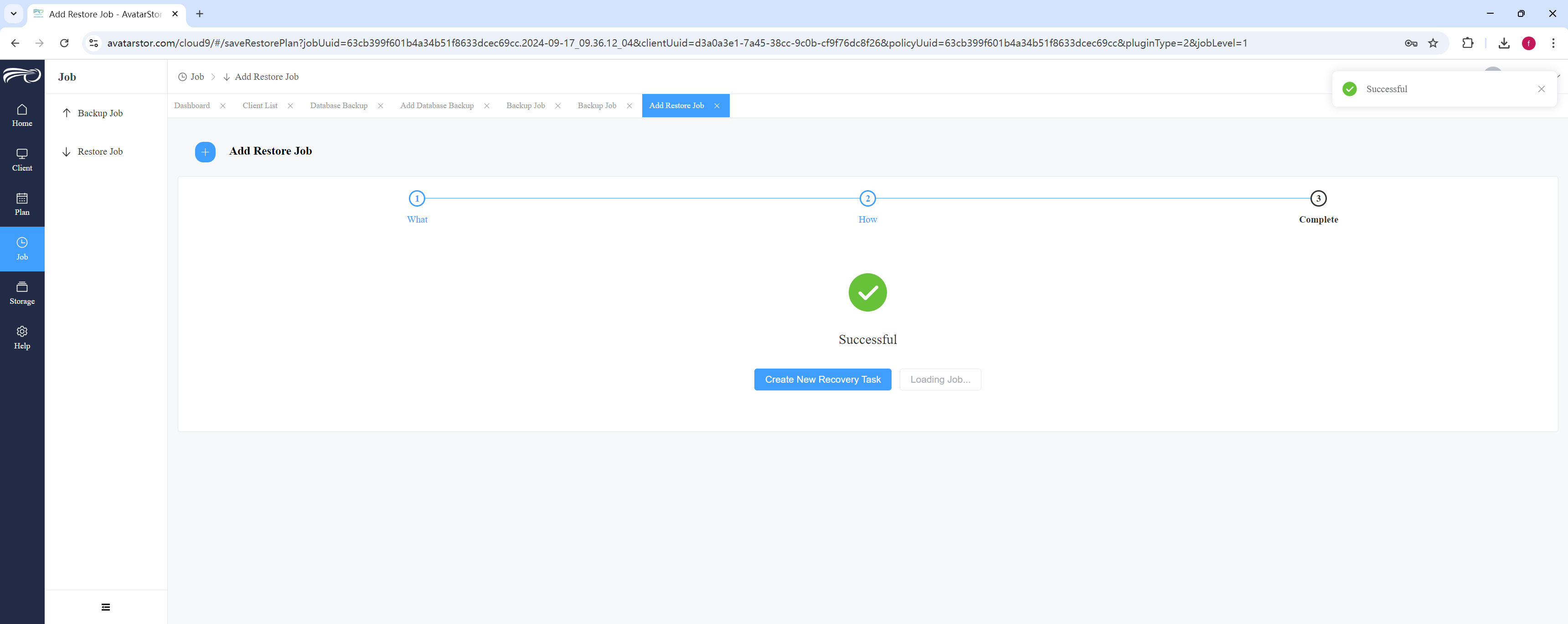Viewport: 1568px width, 624px height.
Task: Click the green success checkmark icon
Action: point(867,292)
